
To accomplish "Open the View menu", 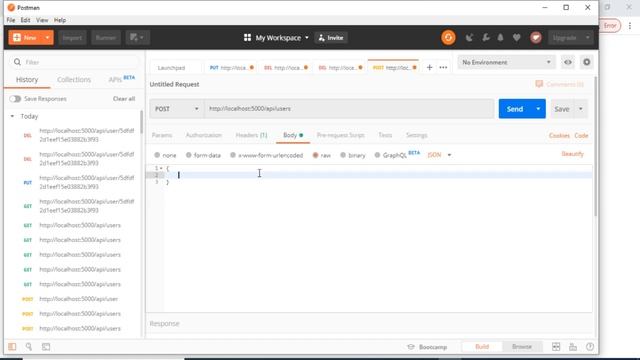I will tap(42, 20).
